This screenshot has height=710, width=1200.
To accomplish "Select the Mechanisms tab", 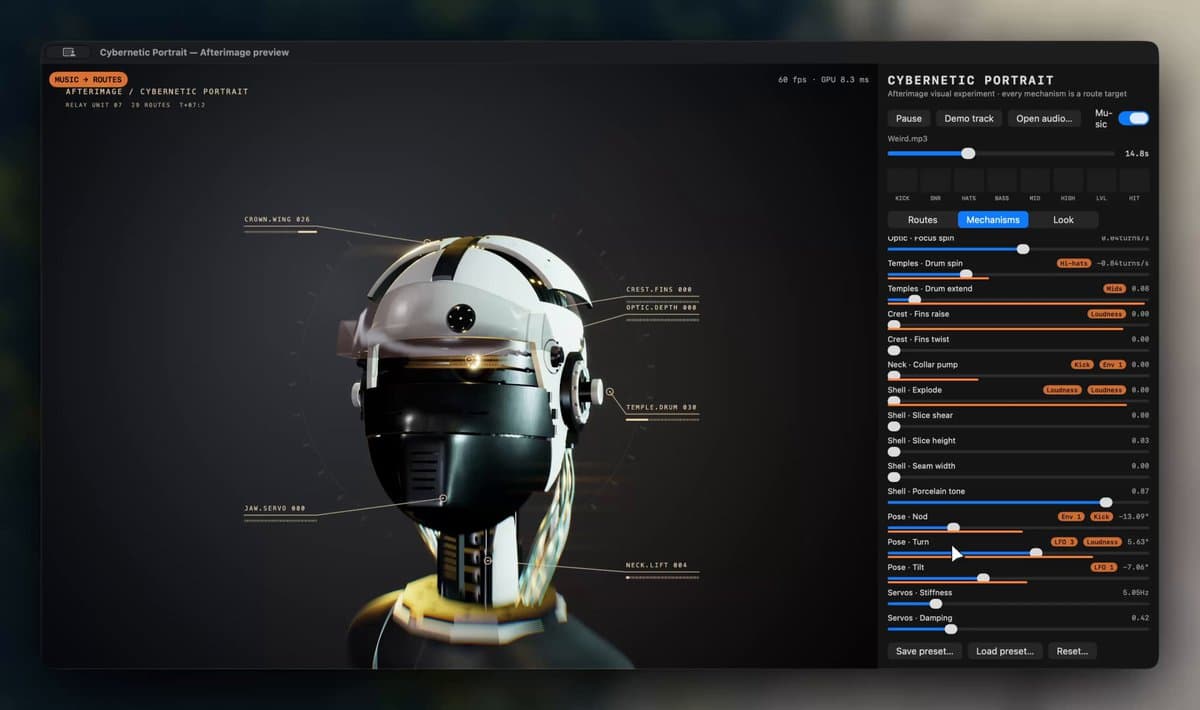I will [993, 220].
